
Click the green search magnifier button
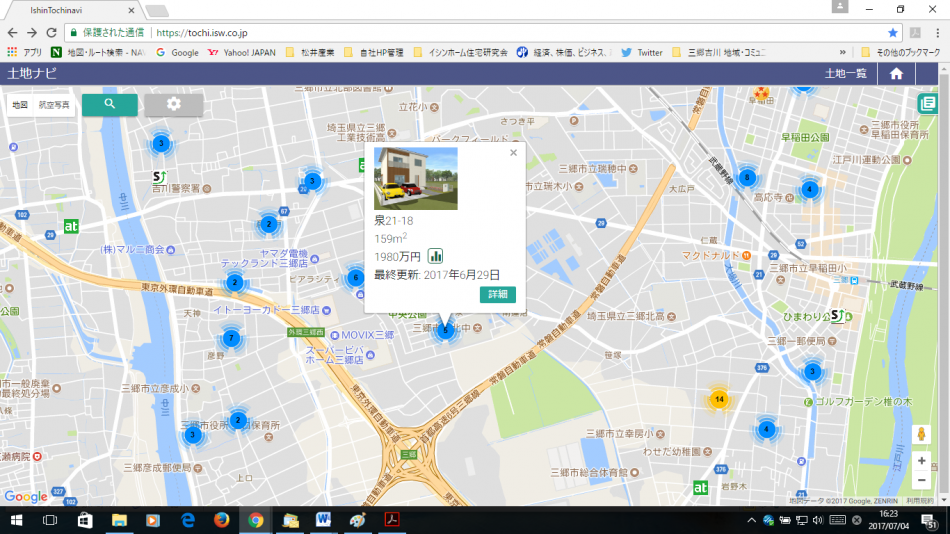point(110,104)
